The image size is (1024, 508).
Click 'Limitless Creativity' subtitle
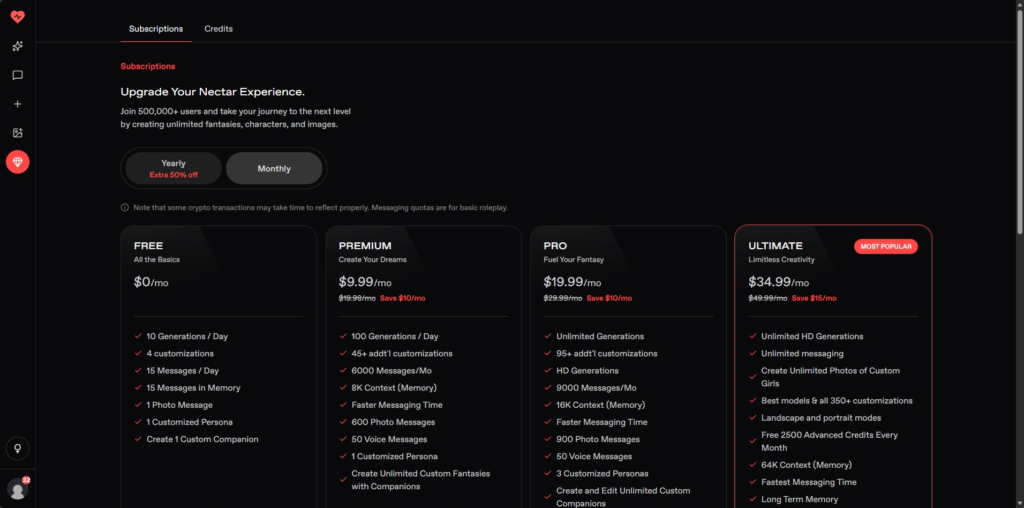781,260
